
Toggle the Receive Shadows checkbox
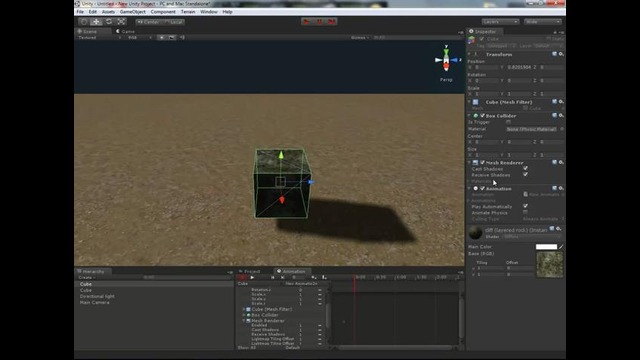[525, 175]
